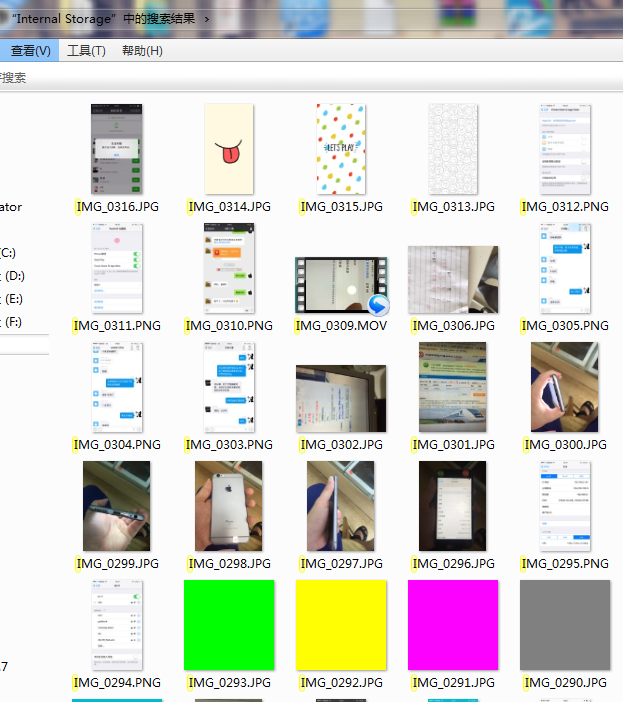Viewport: 623px width, 702px height.
Task: Select the IMG_0311.PNG settings screenshot
Action: pyautogui.click(x=117, y=268)
